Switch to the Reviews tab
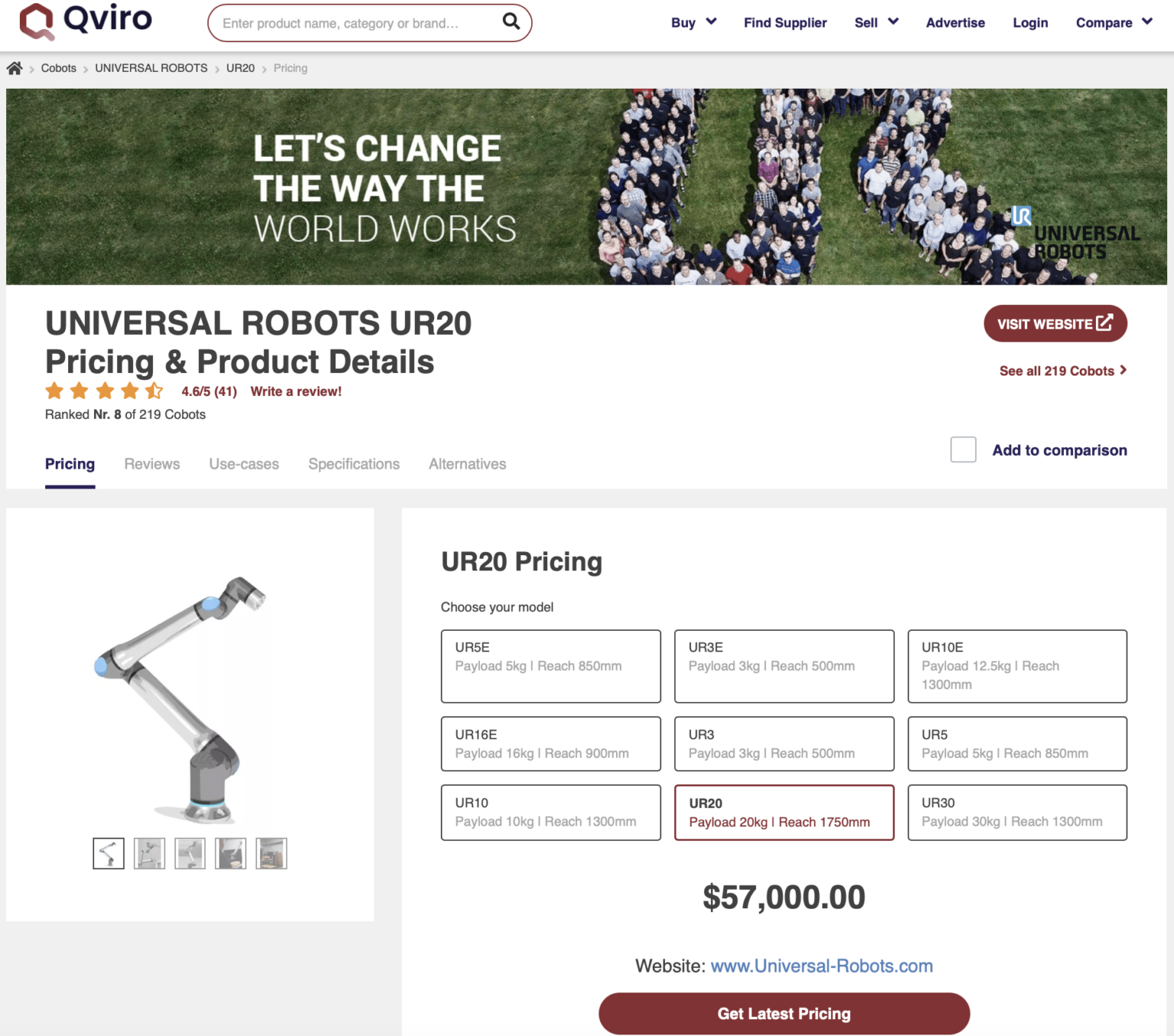 point(152,464)
